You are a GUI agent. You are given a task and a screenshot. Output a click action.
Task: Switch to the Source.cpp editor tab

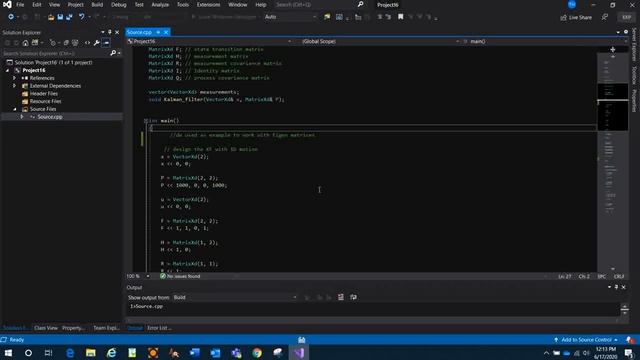tap(139, 32)
